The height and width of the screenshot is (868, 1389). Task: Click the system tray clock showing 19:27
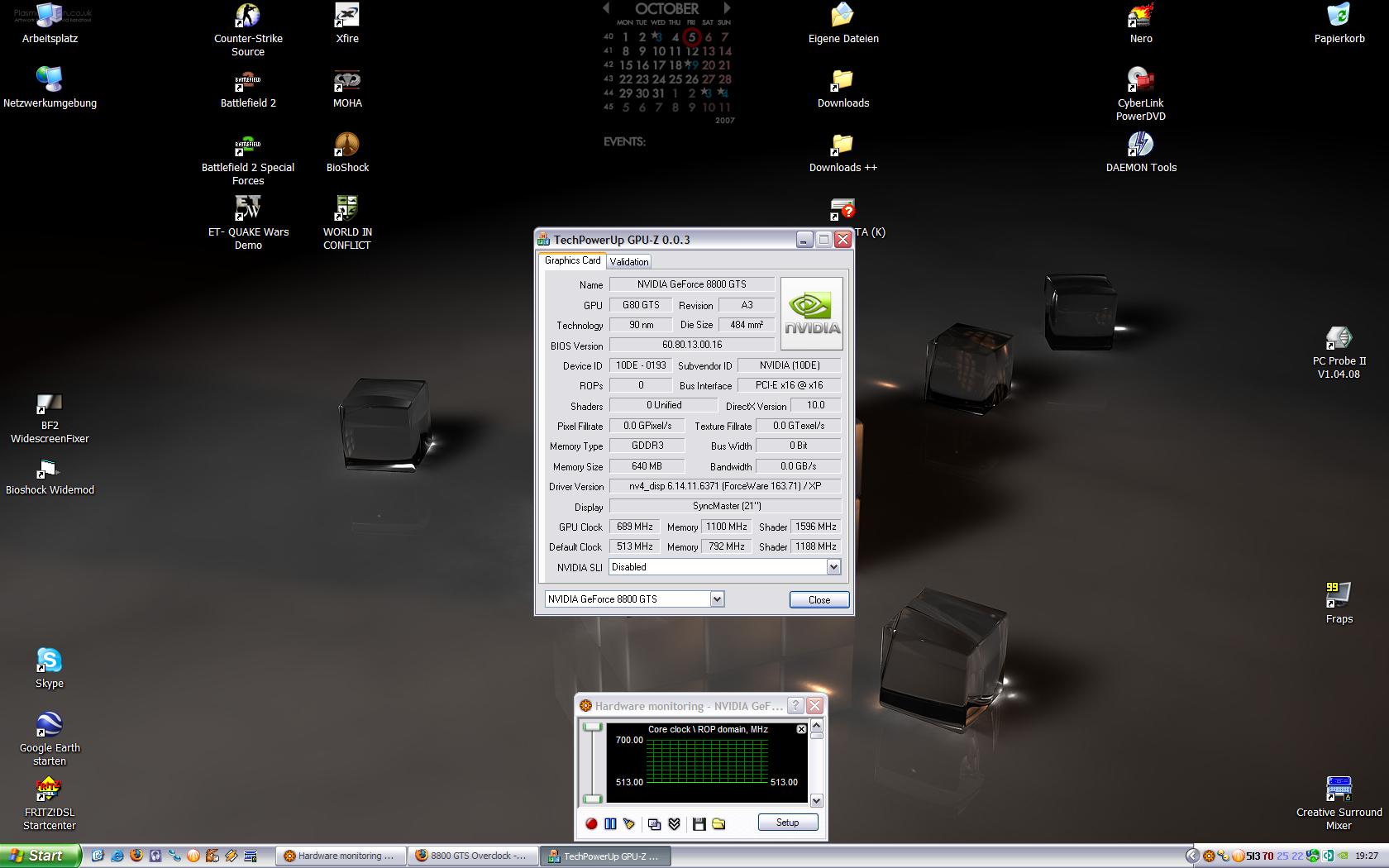coord(1367,856)
